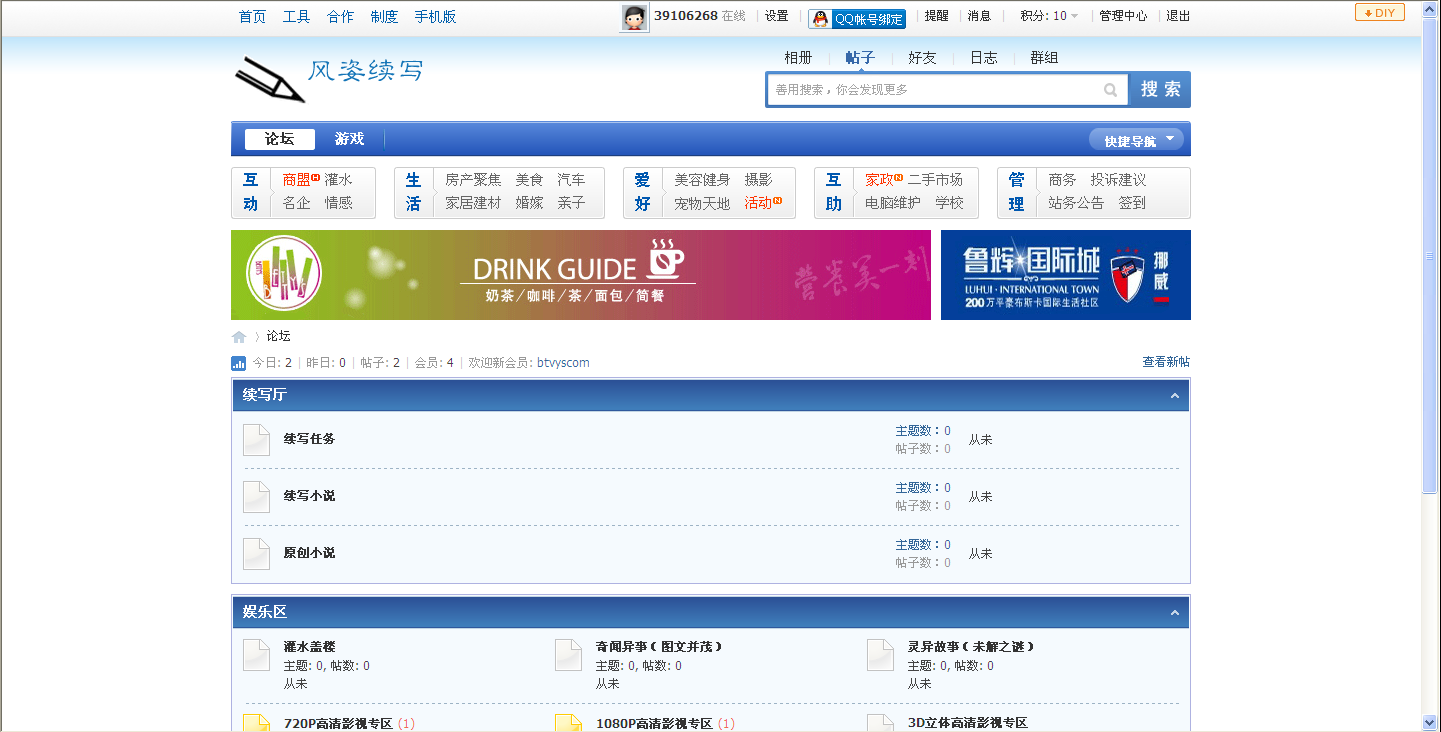Click the 灌水盖楼 forum document icon
Screen dimensions: 1441x732
[257, 656]
